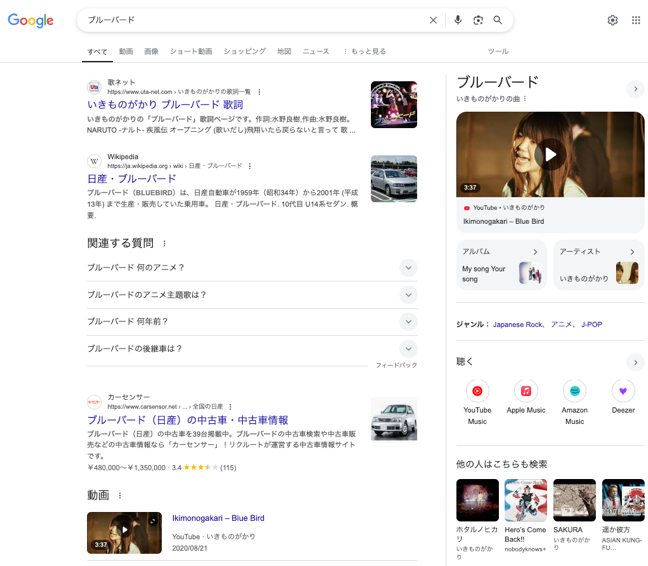Click 歌ネット site favicon
Viewport: 648px width, 566px height.
click(x=94, y=87)
